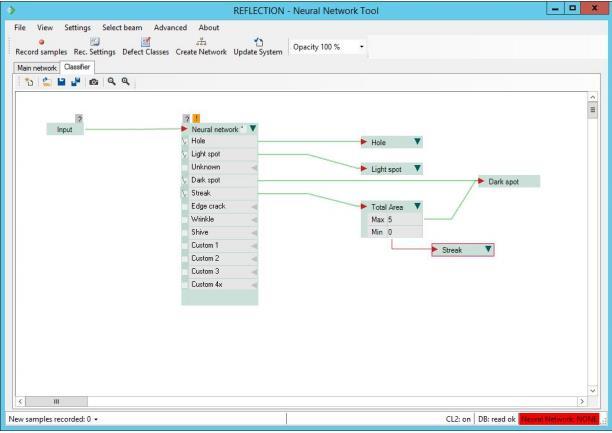
Task: Enable the Wrinkle class checkbox
Action: (185, 219)
